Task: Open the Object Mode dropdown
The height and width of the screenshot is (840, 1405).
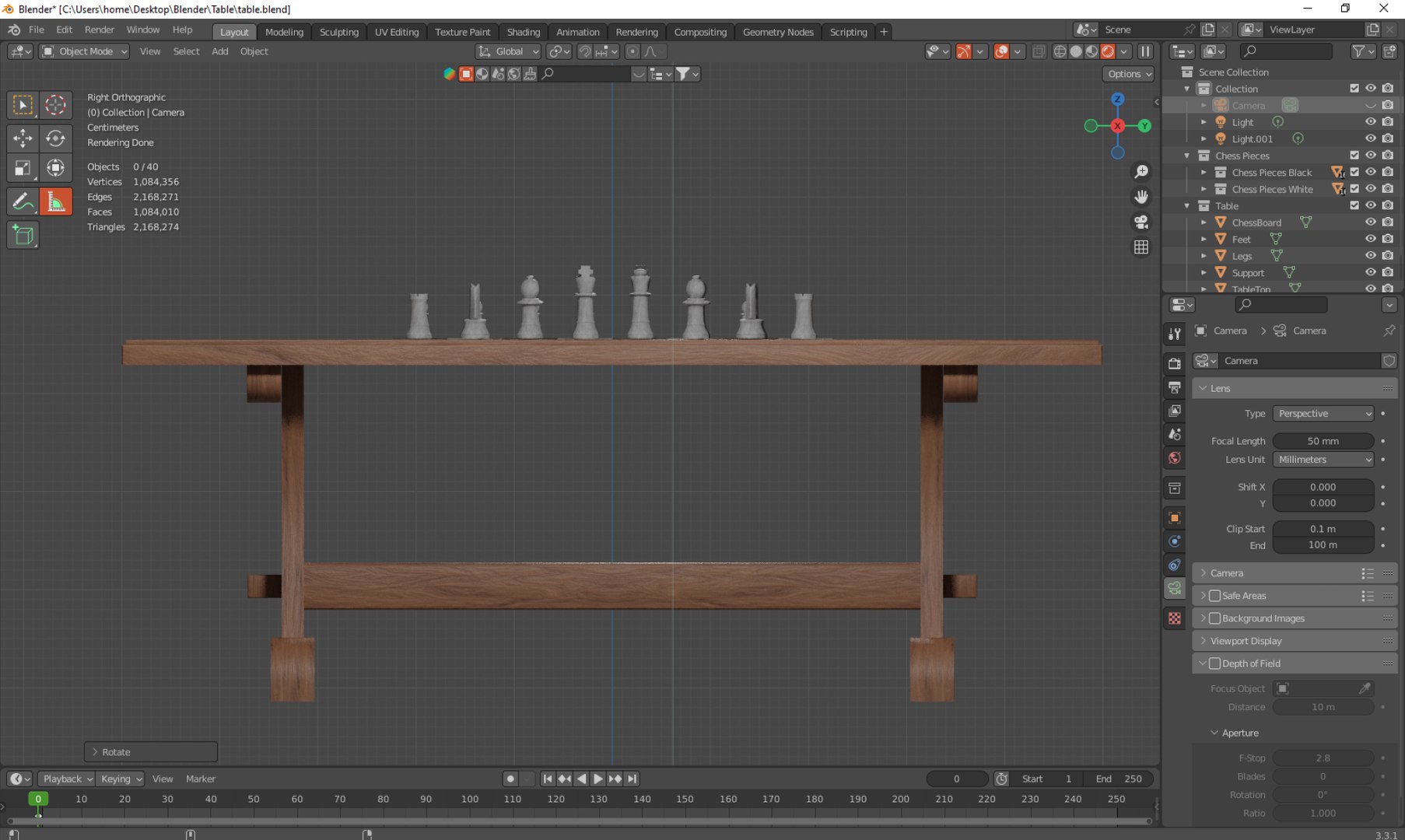Action: [x=84, y=51]
